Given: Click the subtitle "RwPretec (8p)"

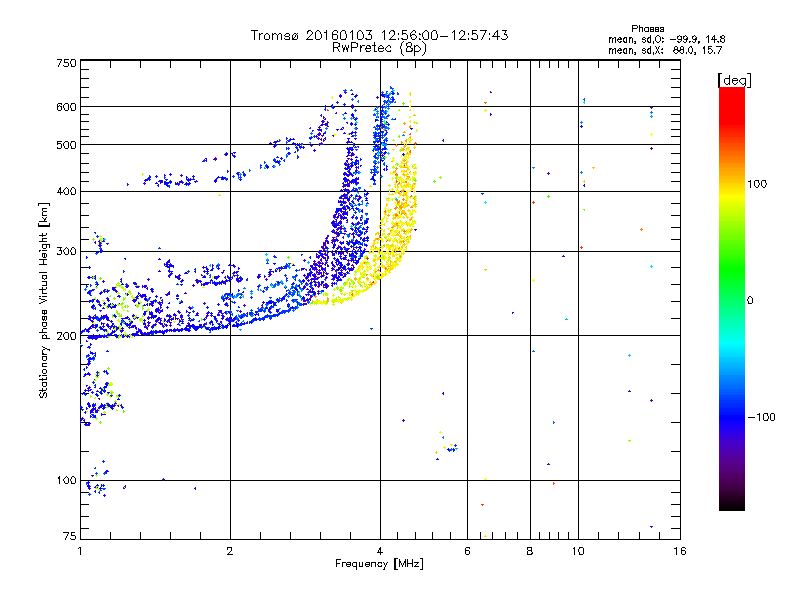Looking at the screenshot, I should (379, 48).
